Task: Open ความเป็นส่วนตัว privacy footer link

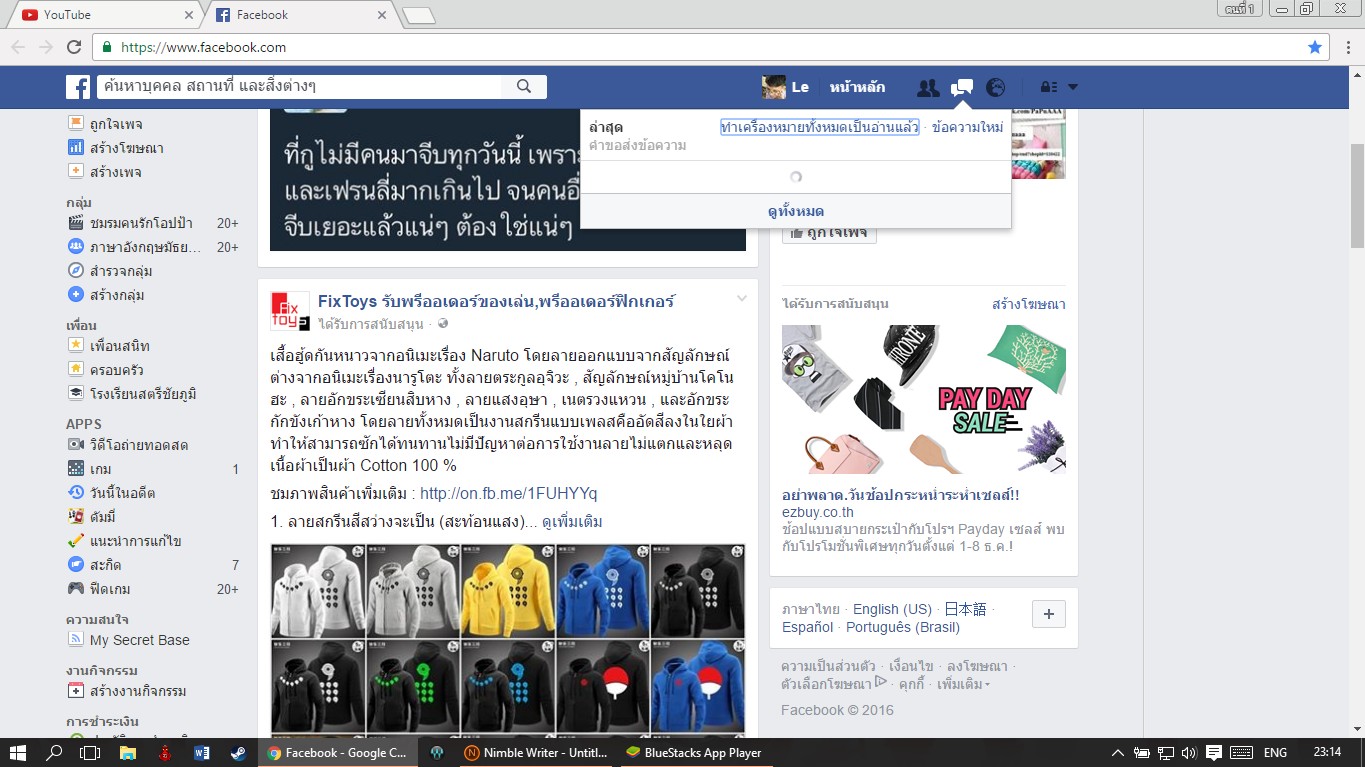Action: pyautogui.click(x=828, y=666)
